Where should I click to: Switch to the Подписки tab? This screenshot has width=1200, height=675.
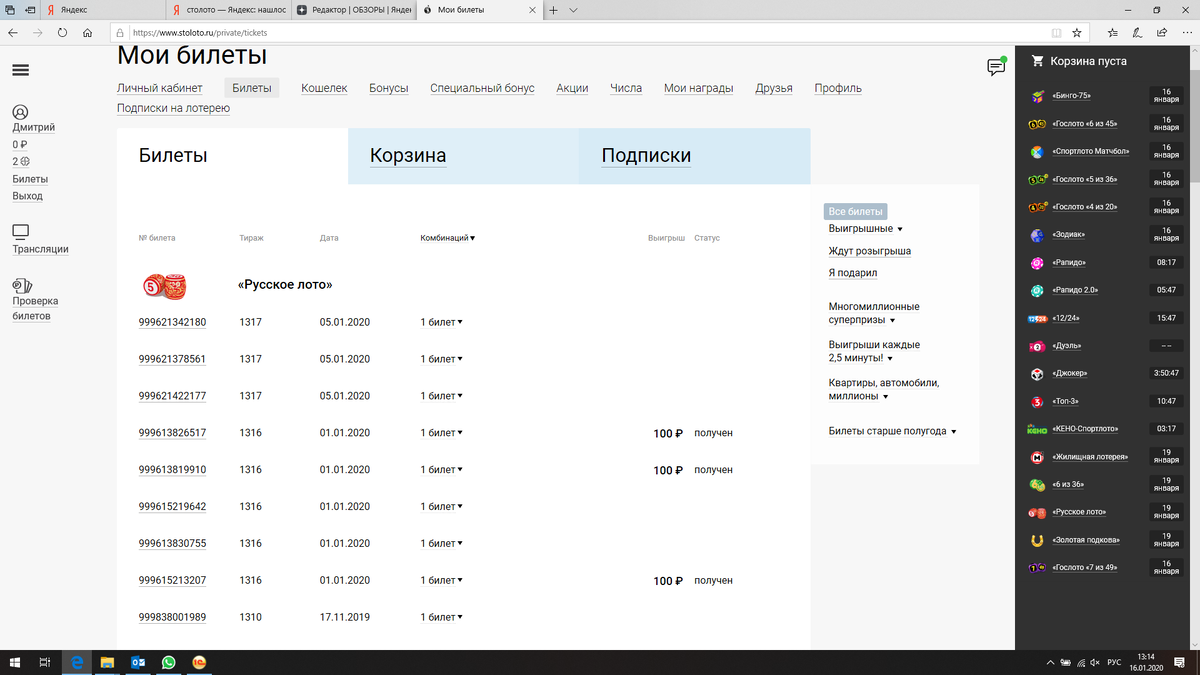pos(695,156)
